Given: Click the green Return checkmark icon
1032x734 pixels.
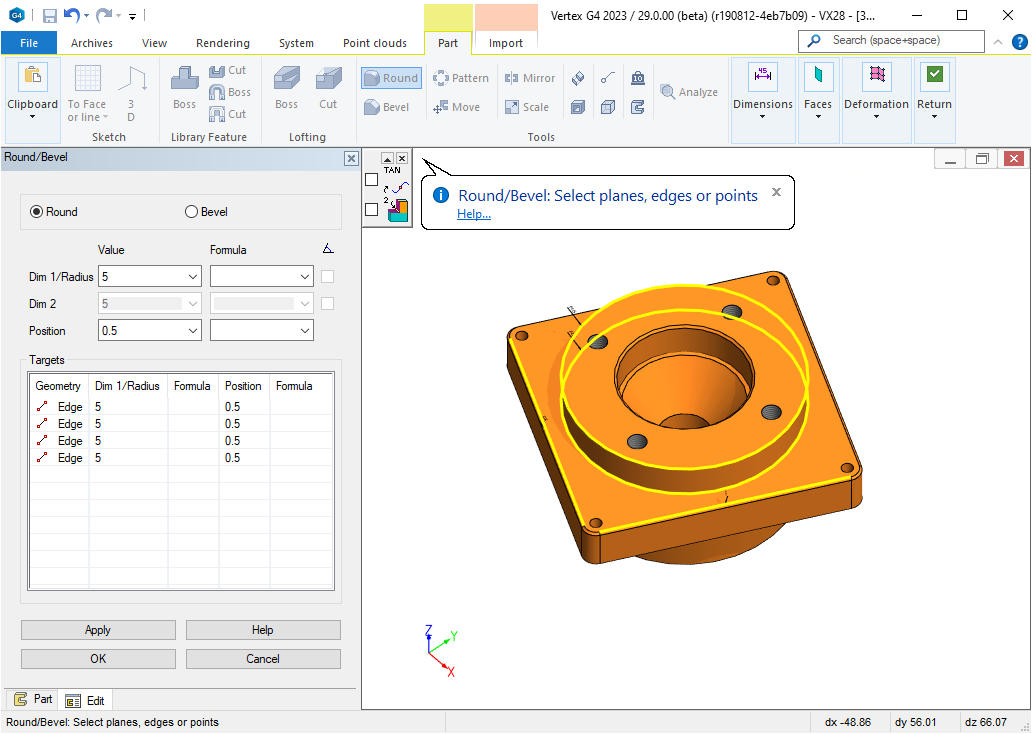Looking at the screenshot, I should click(x=934, y=75).
